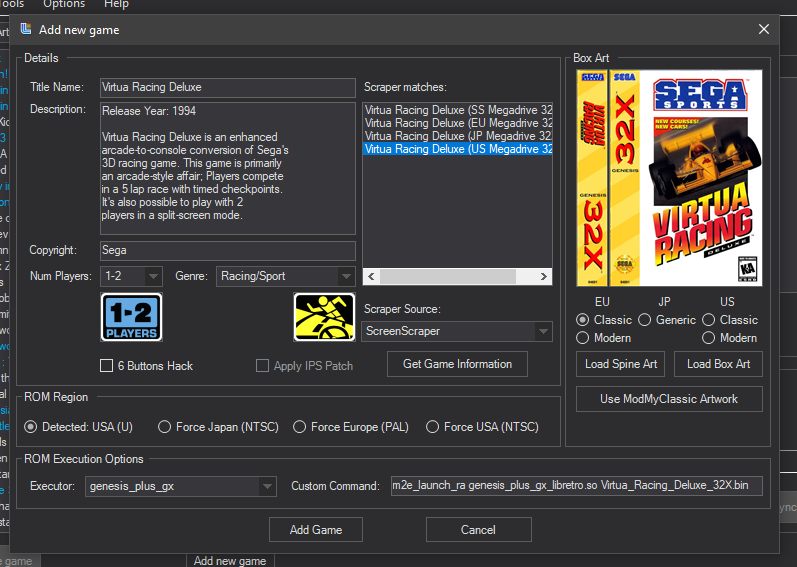This screenshot has width=797, height=567.
Task: Toggle the Apply IPS Patch checkbox
Action: (x=262, y=366)
